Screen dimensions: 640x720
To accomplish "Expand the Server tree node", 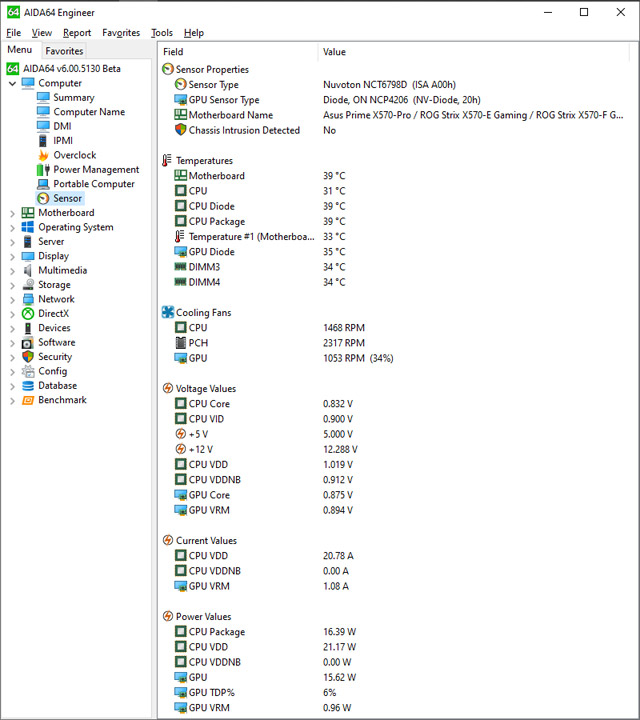I will click(x=12, y=242).
